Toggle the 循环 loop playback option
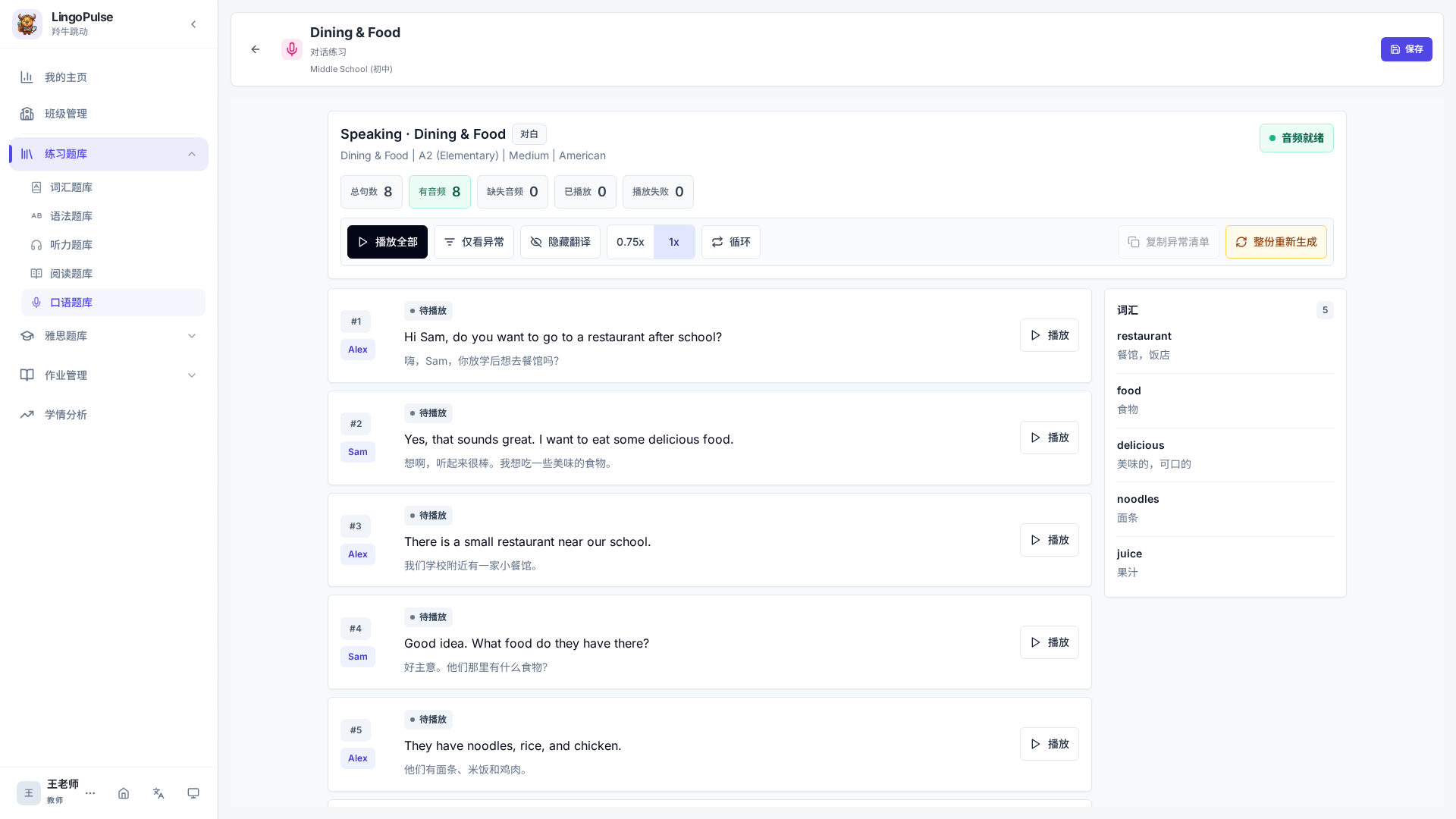The height and width of the screenshot is (819, 1456). [x=731, y=242]
